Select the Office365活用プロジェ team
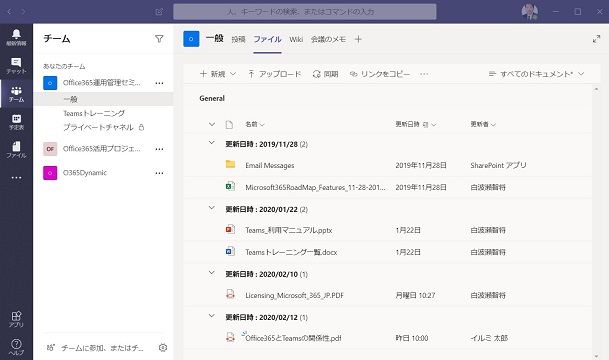Image resolution: width=609 pixels, height=360 pixels. click(x=102, y=149)
